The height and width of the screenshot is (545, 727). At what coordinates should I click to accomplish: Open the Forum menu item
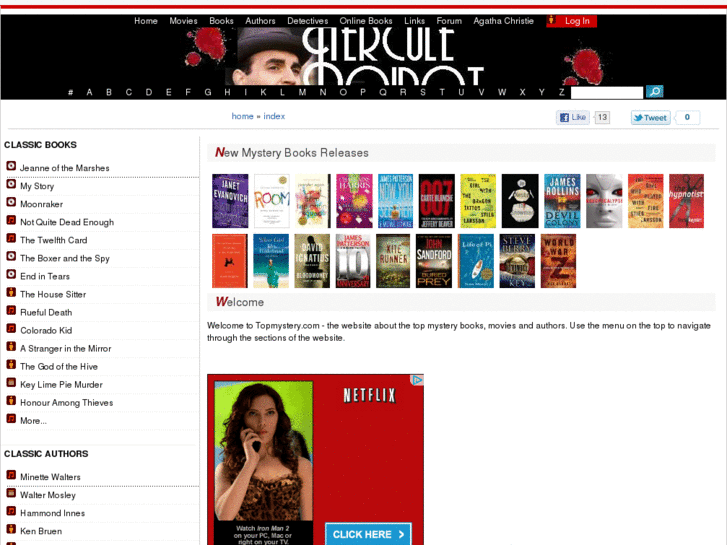coord(449,21)
